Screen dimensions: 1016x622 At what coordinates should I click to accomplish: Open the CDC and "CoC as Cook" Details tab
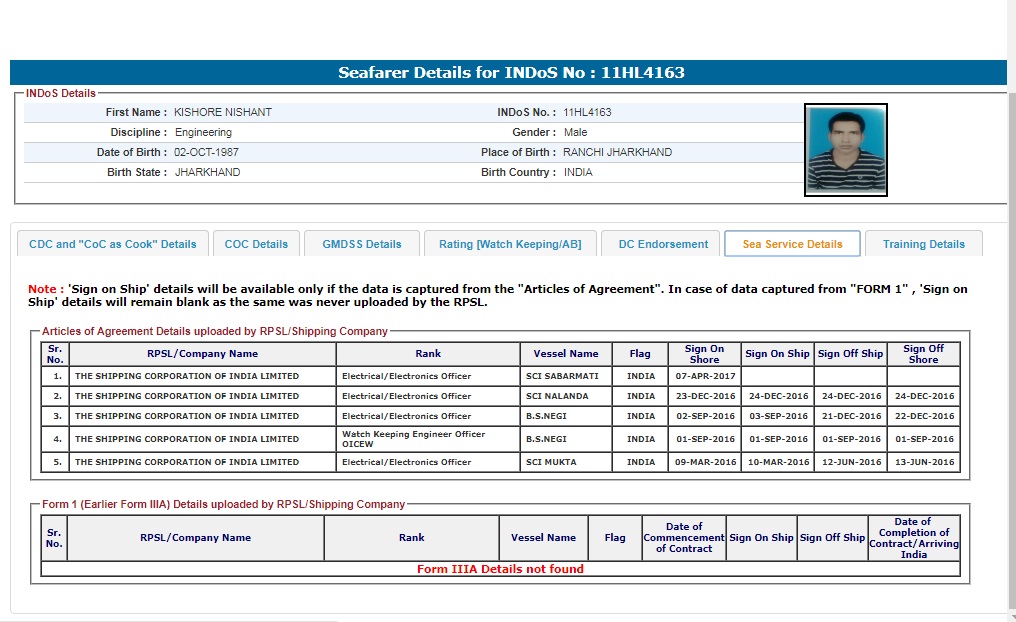[113, 244]
